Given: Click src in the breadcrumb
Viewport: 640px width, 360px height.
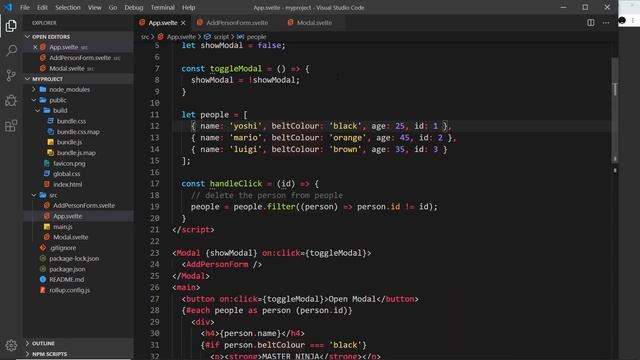Looking at the screenshot, I should (x=145, y=37).
